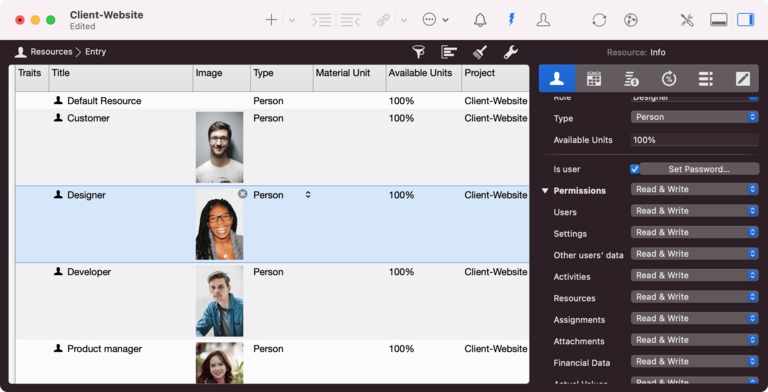Switch to the percent progress inspector tab

[x=669, y=78]
